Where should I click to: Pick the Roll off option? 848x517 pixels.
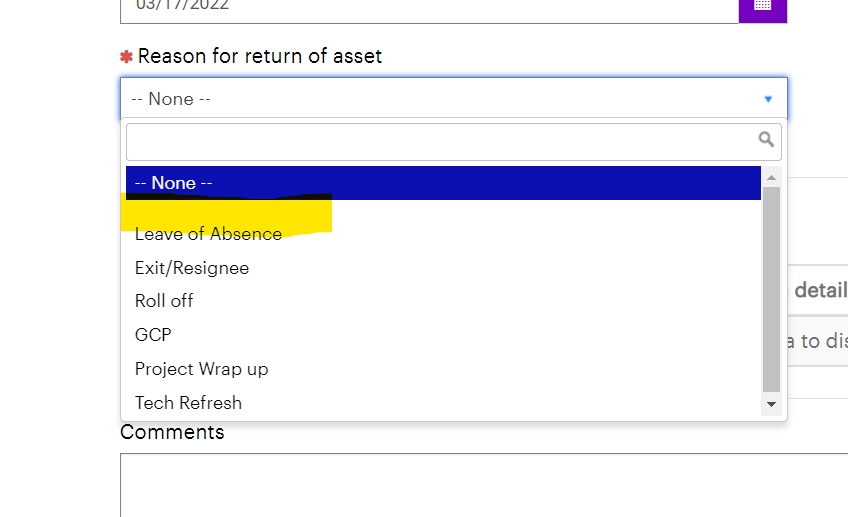click(164, 301)
